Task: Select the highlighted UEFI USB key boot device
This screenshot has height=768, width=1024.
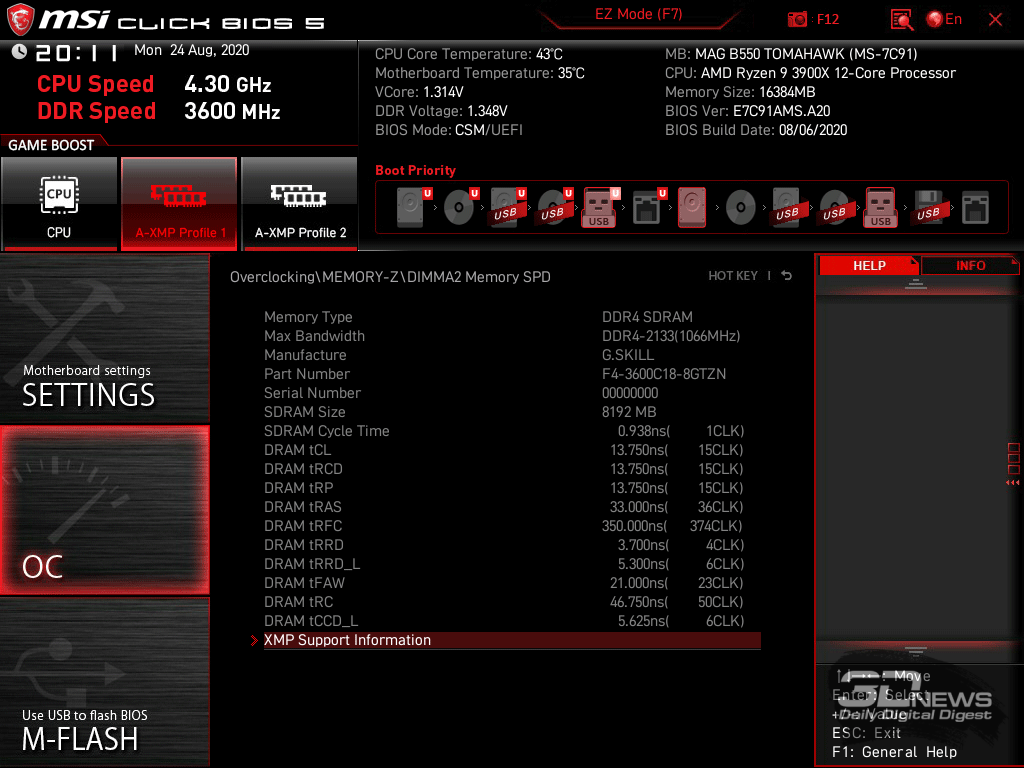Action: (x=600, y=207)
